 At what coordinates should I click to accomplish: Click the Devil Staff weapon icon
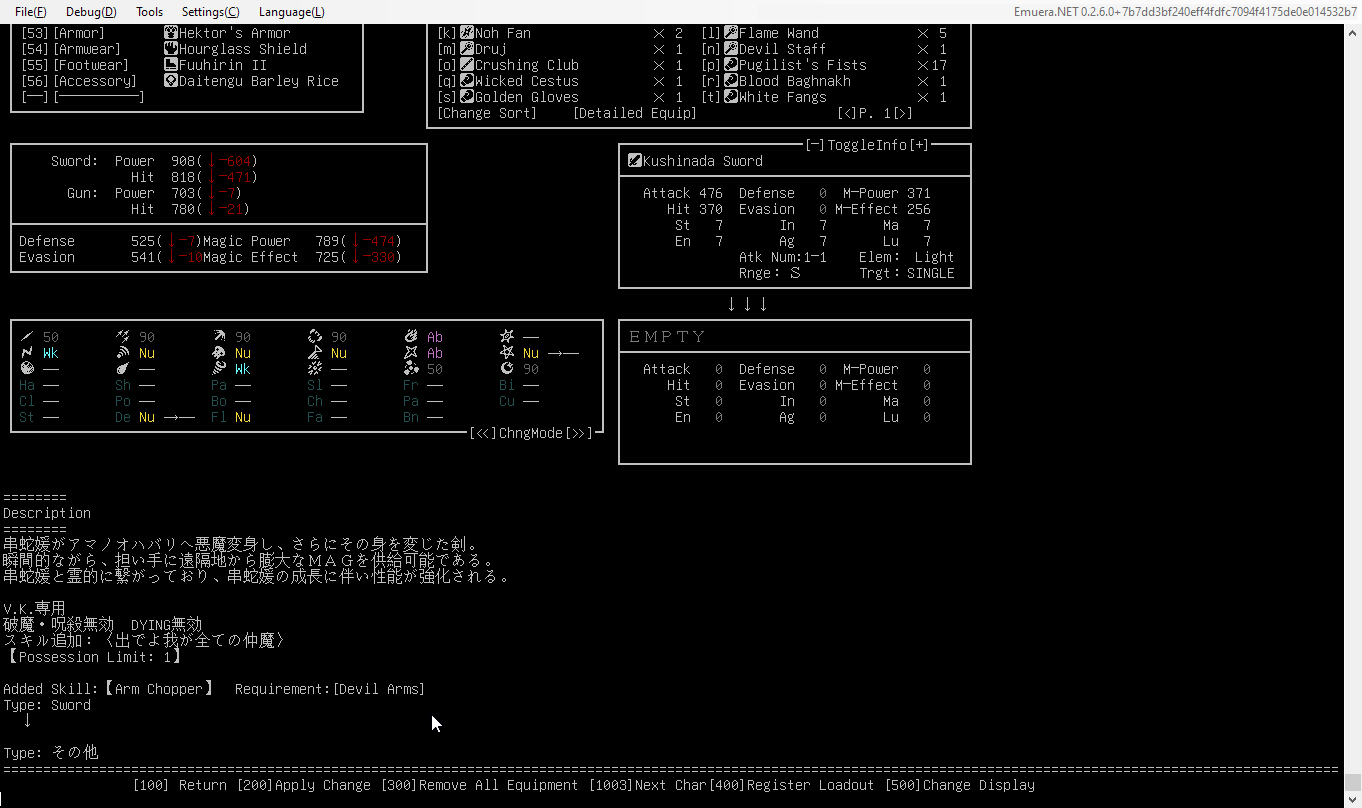[x=731, y=49]
